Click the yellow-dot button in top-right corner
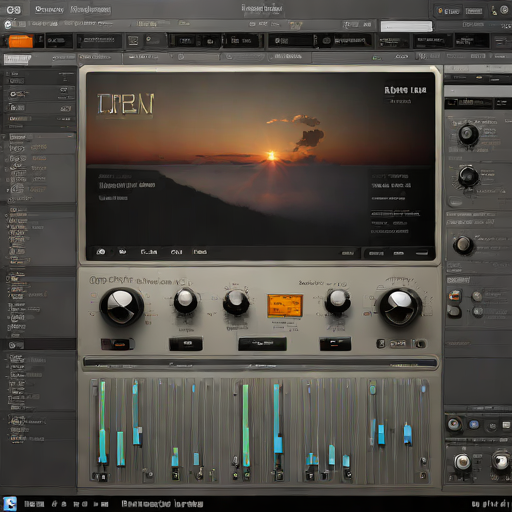This screenshot has width=512, height=512. point(449,11)
